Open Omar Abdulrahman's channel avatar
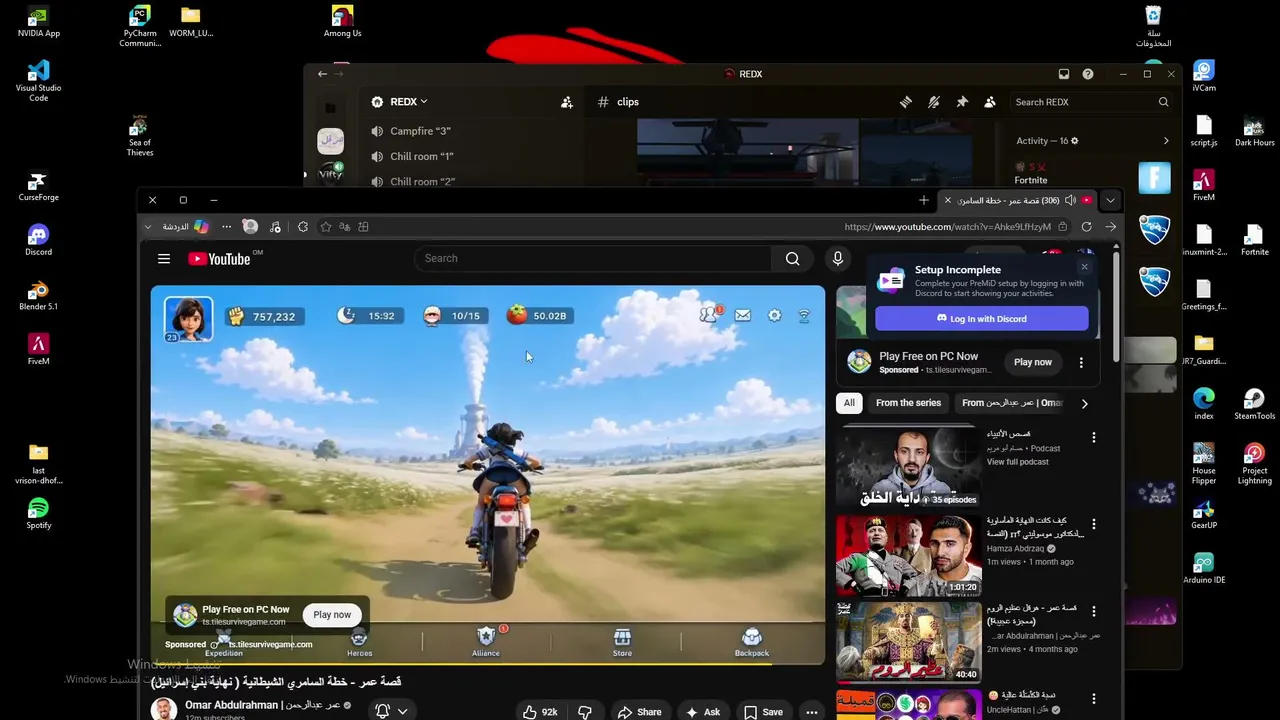This screenshot has width=1280, height=720. point(164,709)
